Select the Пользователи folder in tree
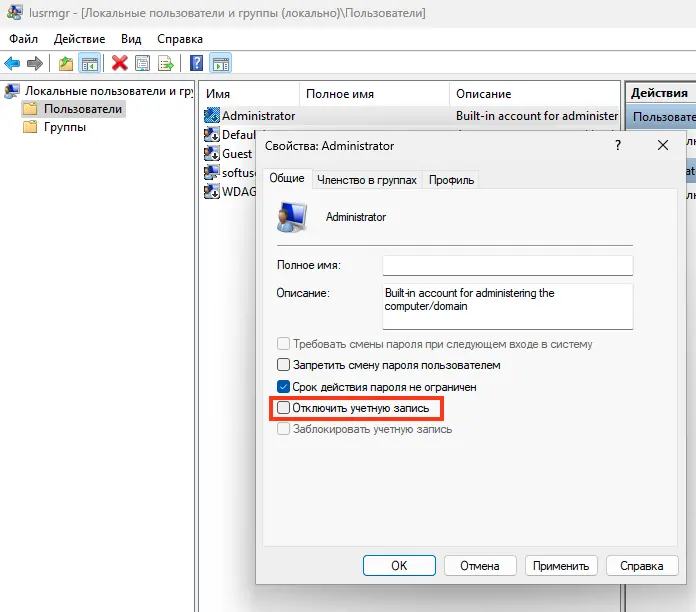 (82, 109)
